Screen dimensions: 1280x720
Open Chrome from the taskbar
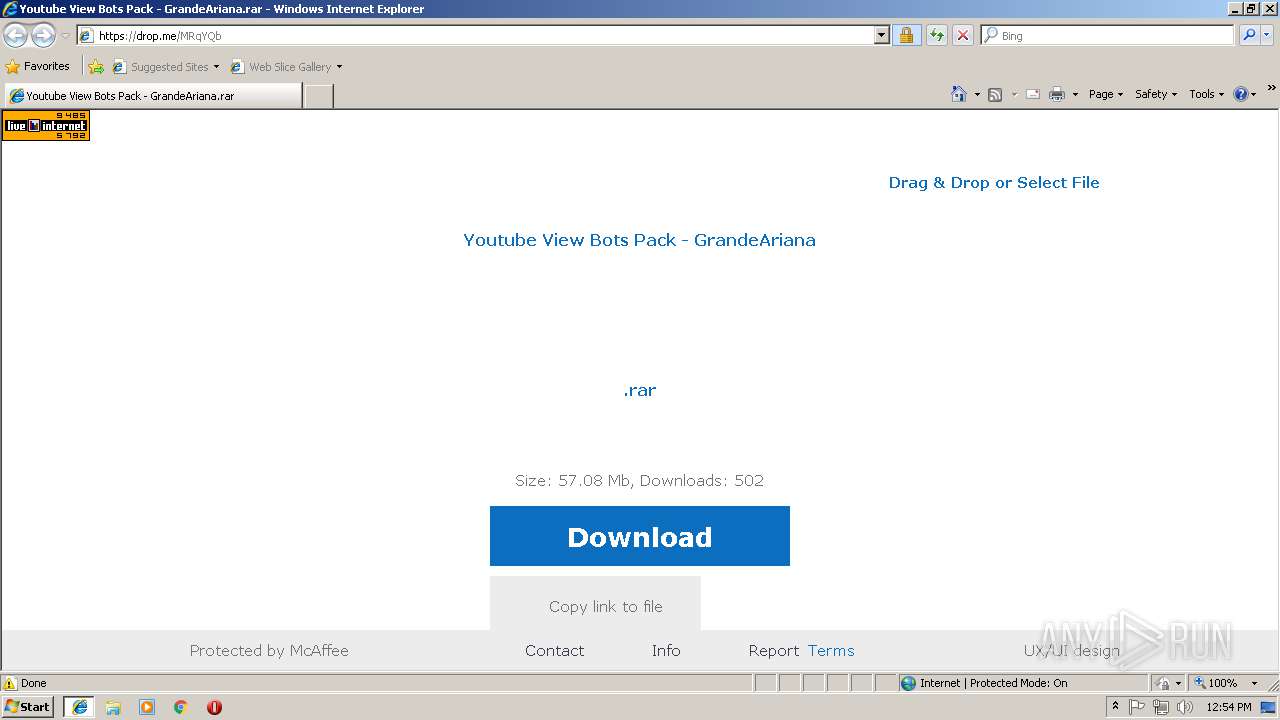pos(181,707)
